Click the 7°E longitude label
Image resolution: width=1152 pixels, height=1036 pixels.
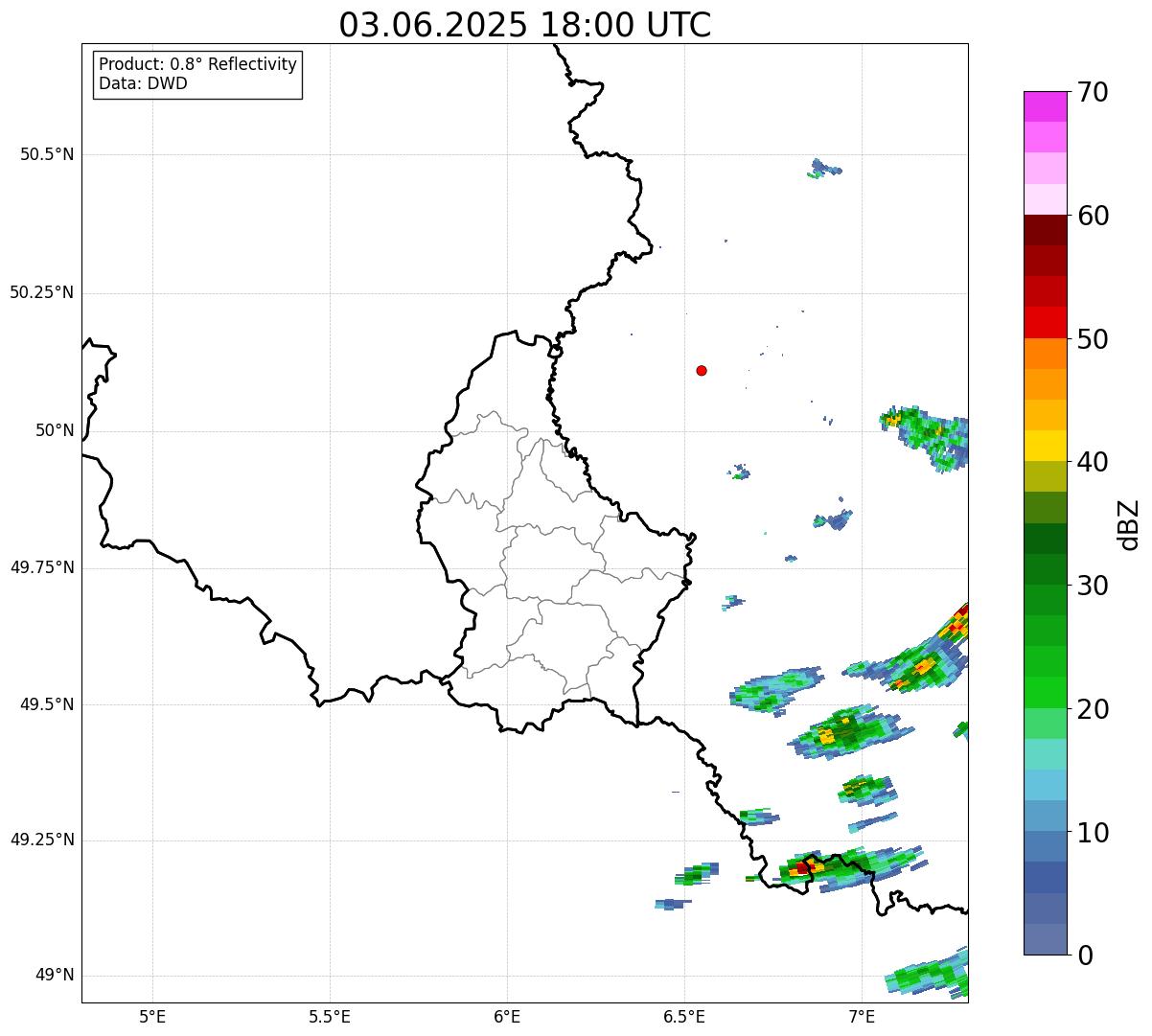(x=862, y=1016)
